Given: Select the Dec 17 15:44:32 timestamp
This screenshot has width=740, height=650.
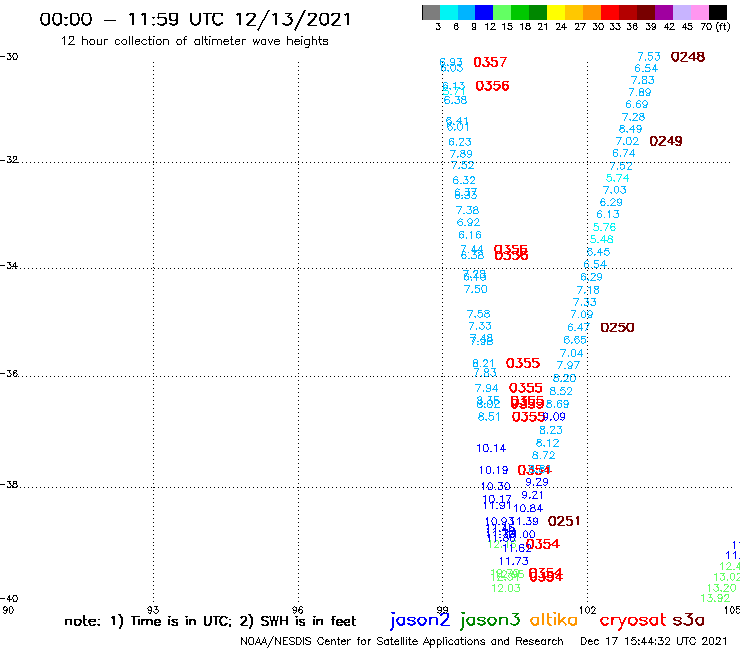Looking at the screenshot, I should tap(654, 641).
